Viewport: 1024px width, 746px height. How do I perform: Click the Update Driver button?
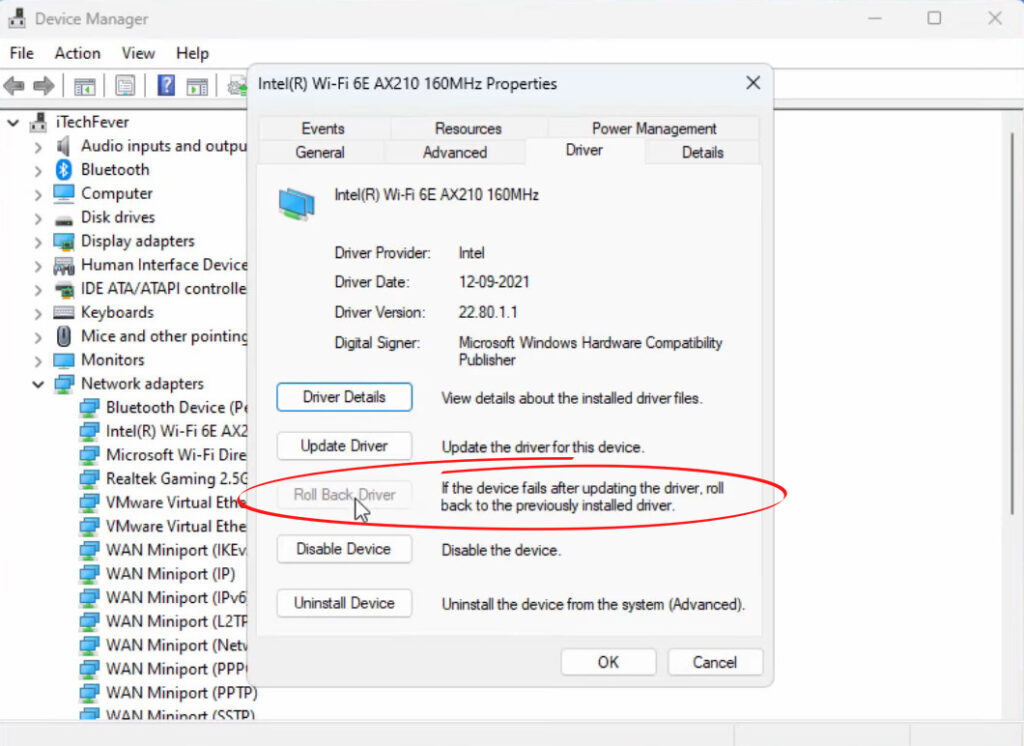point(344,446)
